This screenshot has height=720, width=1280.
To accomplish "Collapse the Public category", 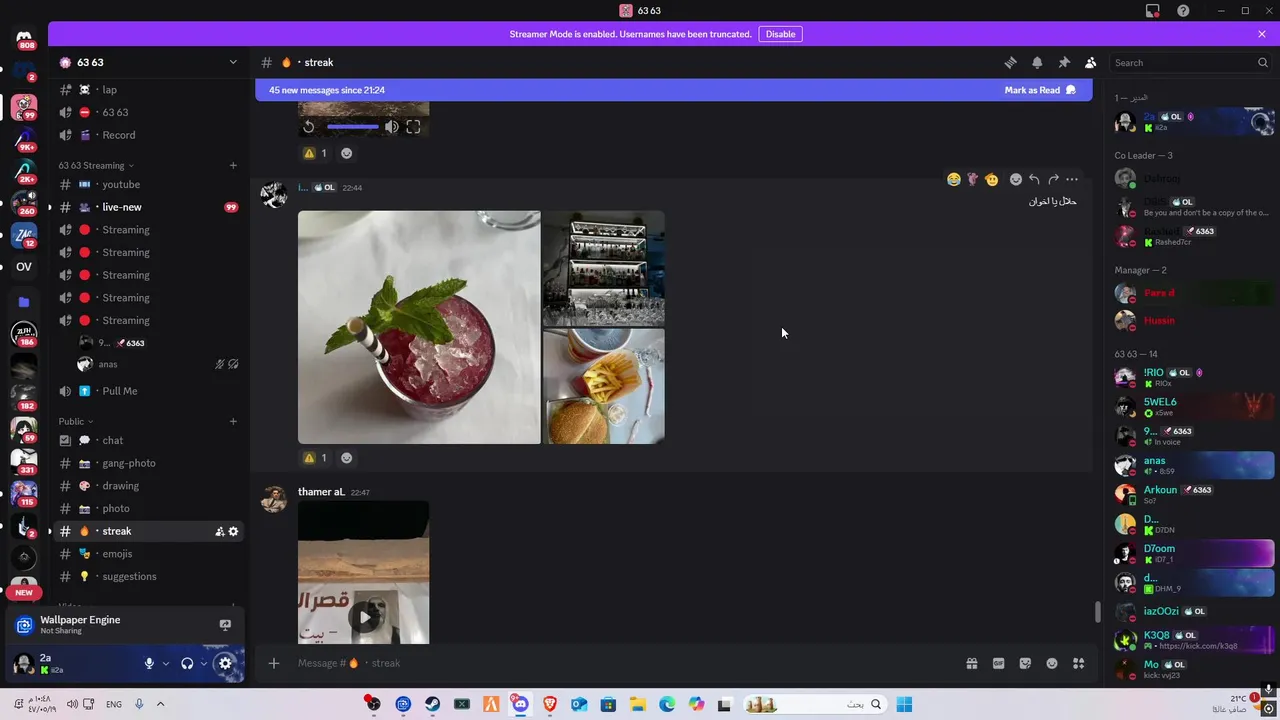I will 75,422.
